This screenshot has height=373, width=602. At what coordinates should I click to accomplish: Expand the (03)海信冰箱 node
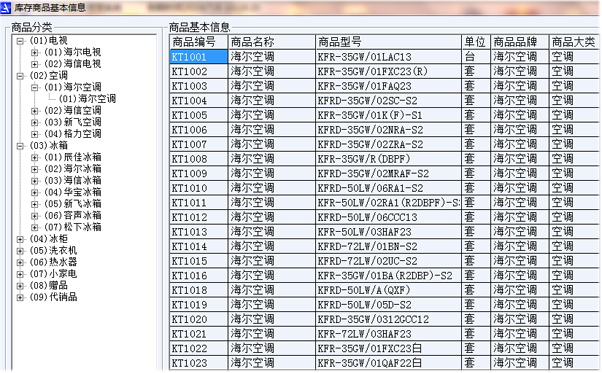(x=35, y=181)
